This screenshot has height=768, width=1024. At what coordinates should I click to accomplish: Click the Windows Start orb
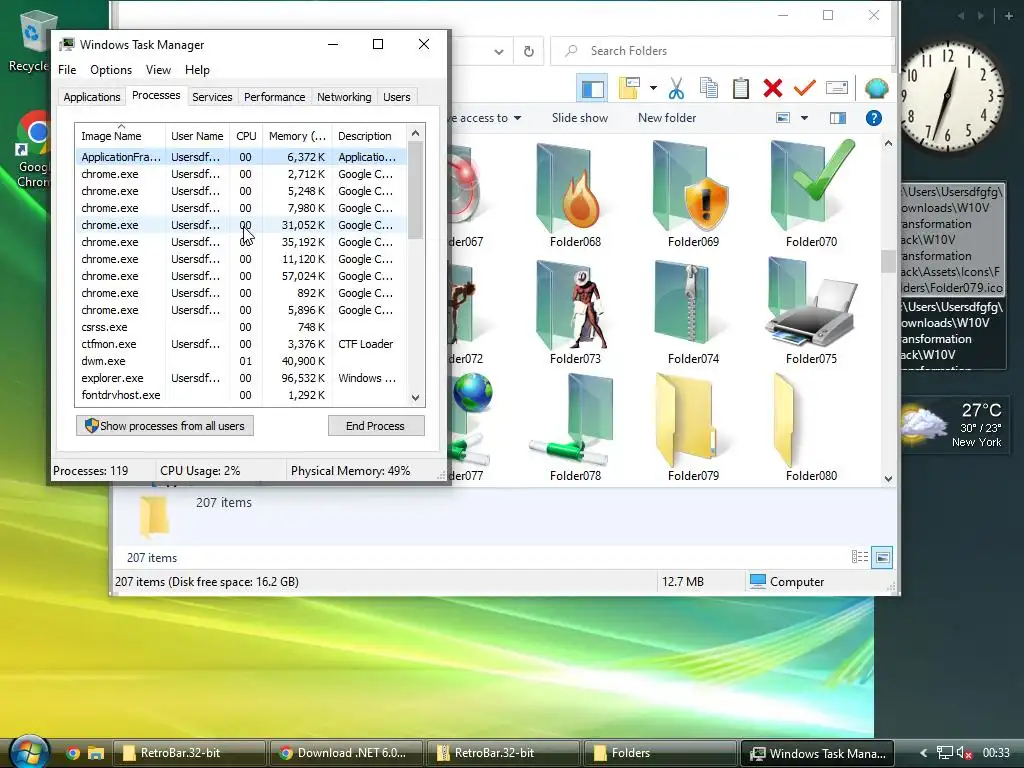pos(28,752)
